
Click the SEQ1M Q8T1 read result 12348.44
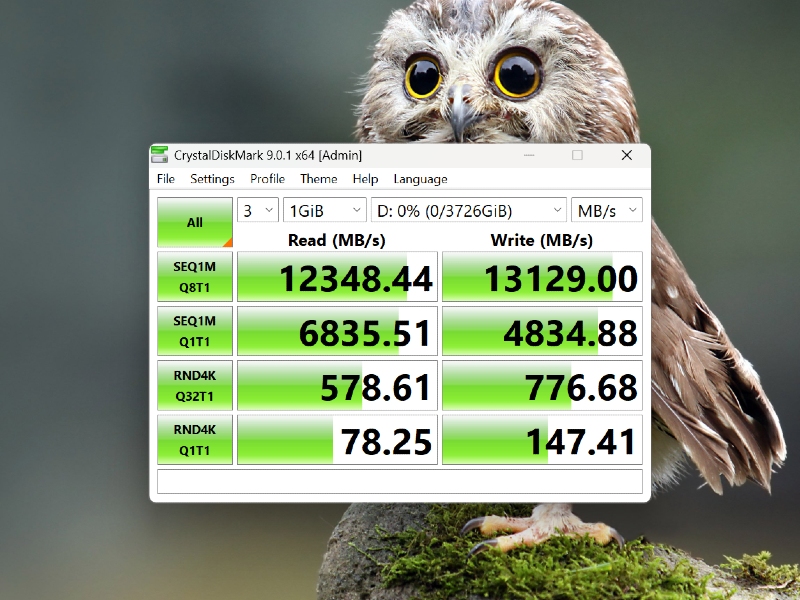338,277
